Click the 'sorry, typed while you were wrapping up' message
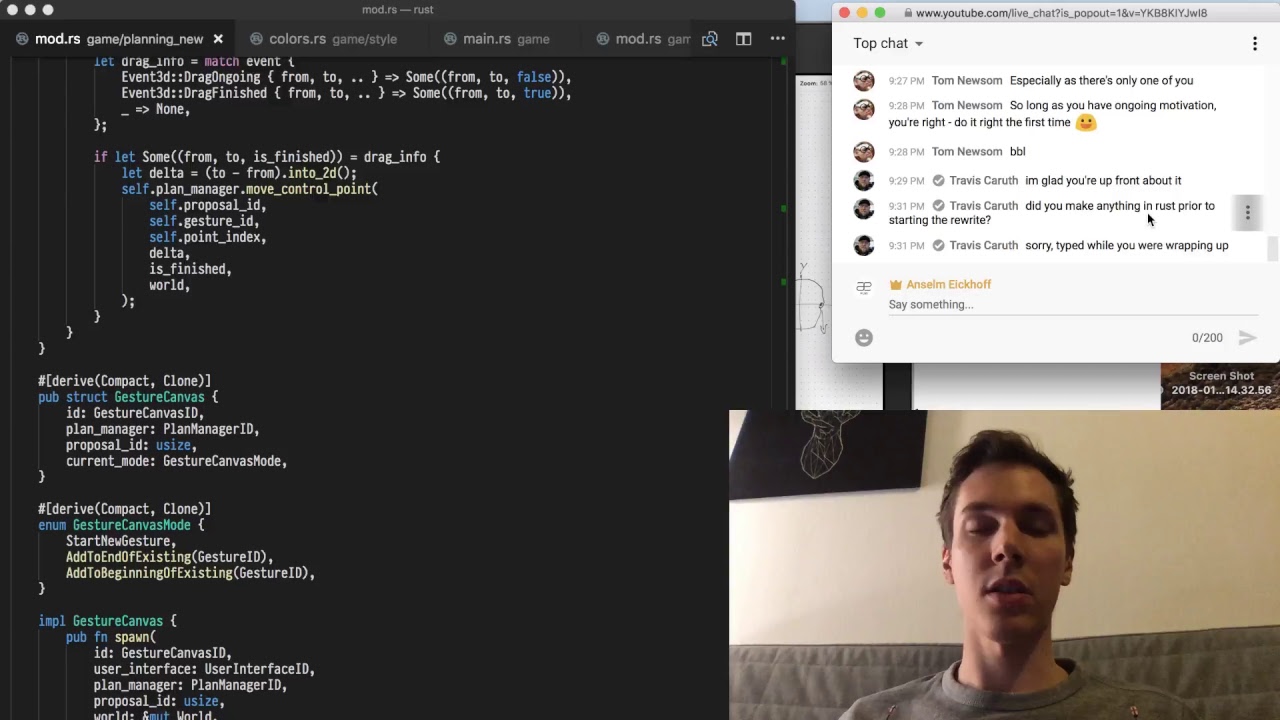The image size is (1280, 720). (x=1127, y=246)
